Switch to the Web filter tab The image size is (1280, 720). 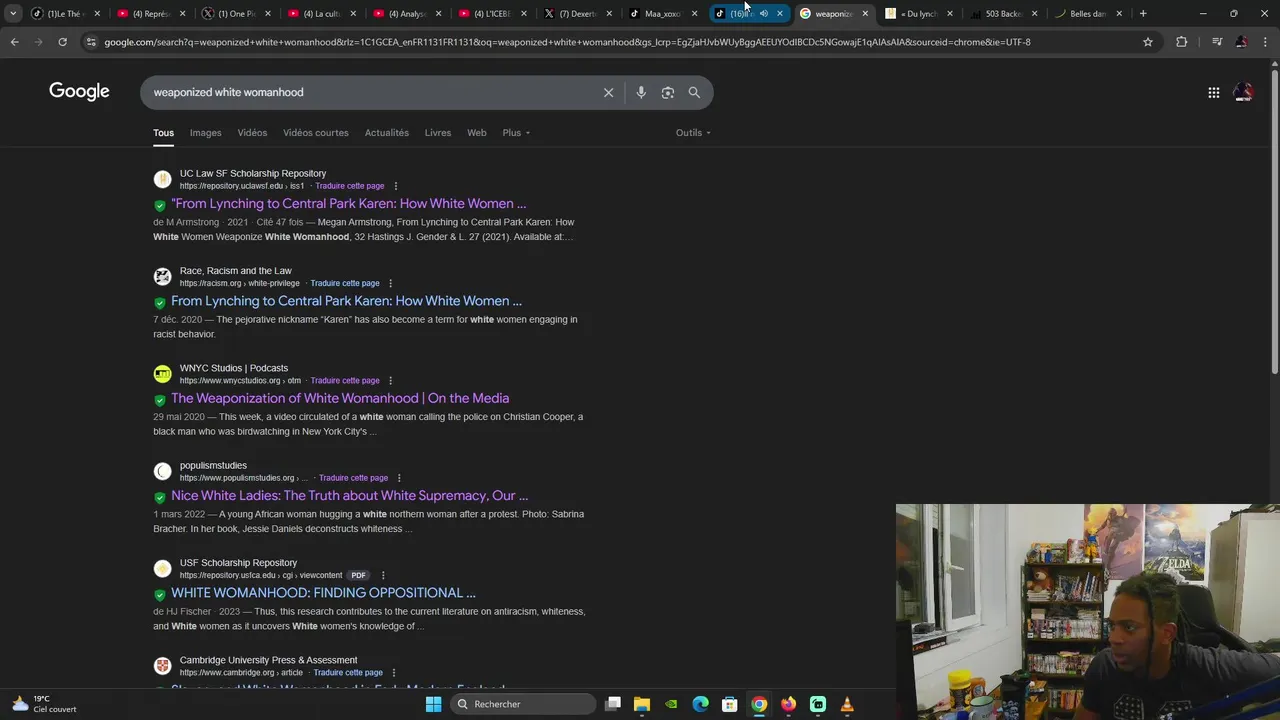tap(477, 133)
